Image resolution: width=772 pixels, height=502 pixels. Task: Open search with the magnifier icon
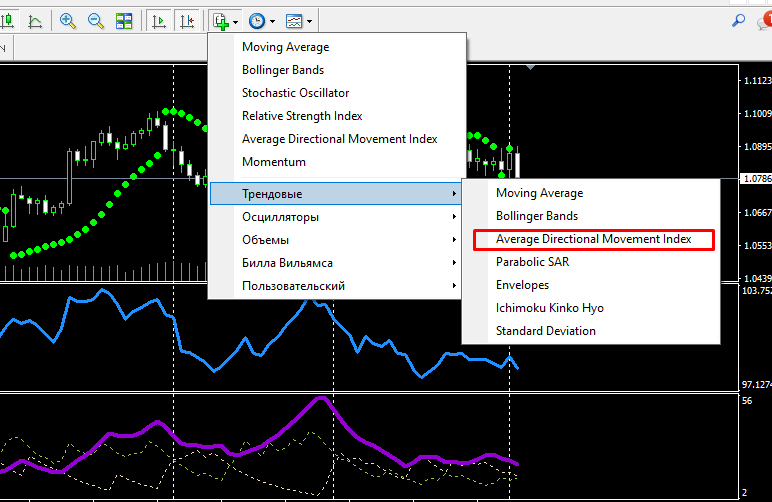point(738,21)
